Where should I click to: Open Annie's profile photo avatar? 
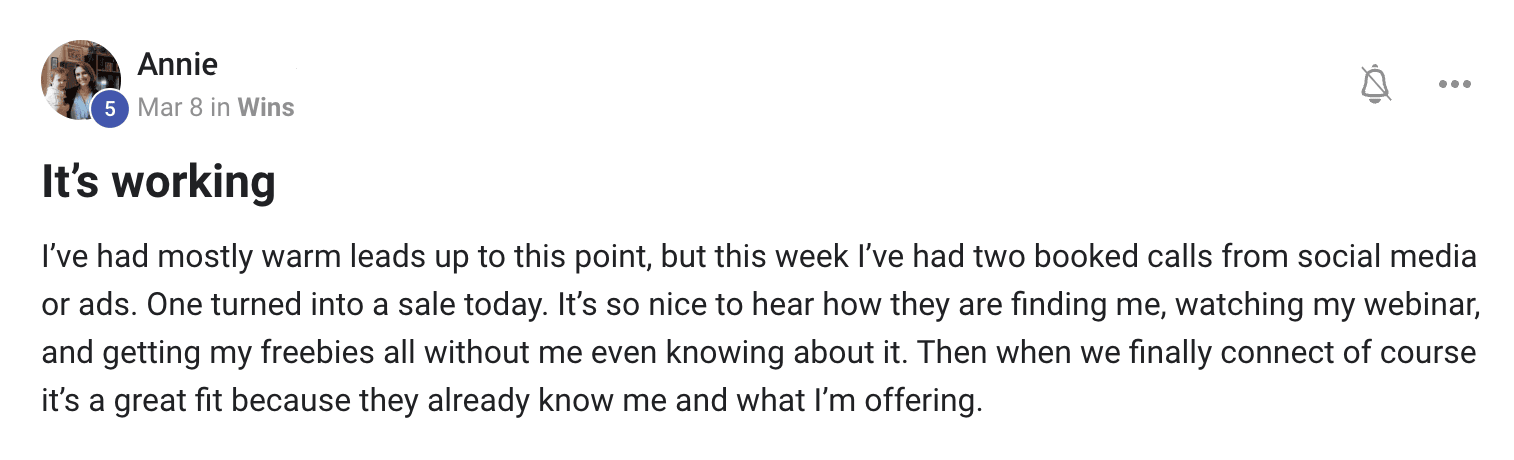point(81,81)
